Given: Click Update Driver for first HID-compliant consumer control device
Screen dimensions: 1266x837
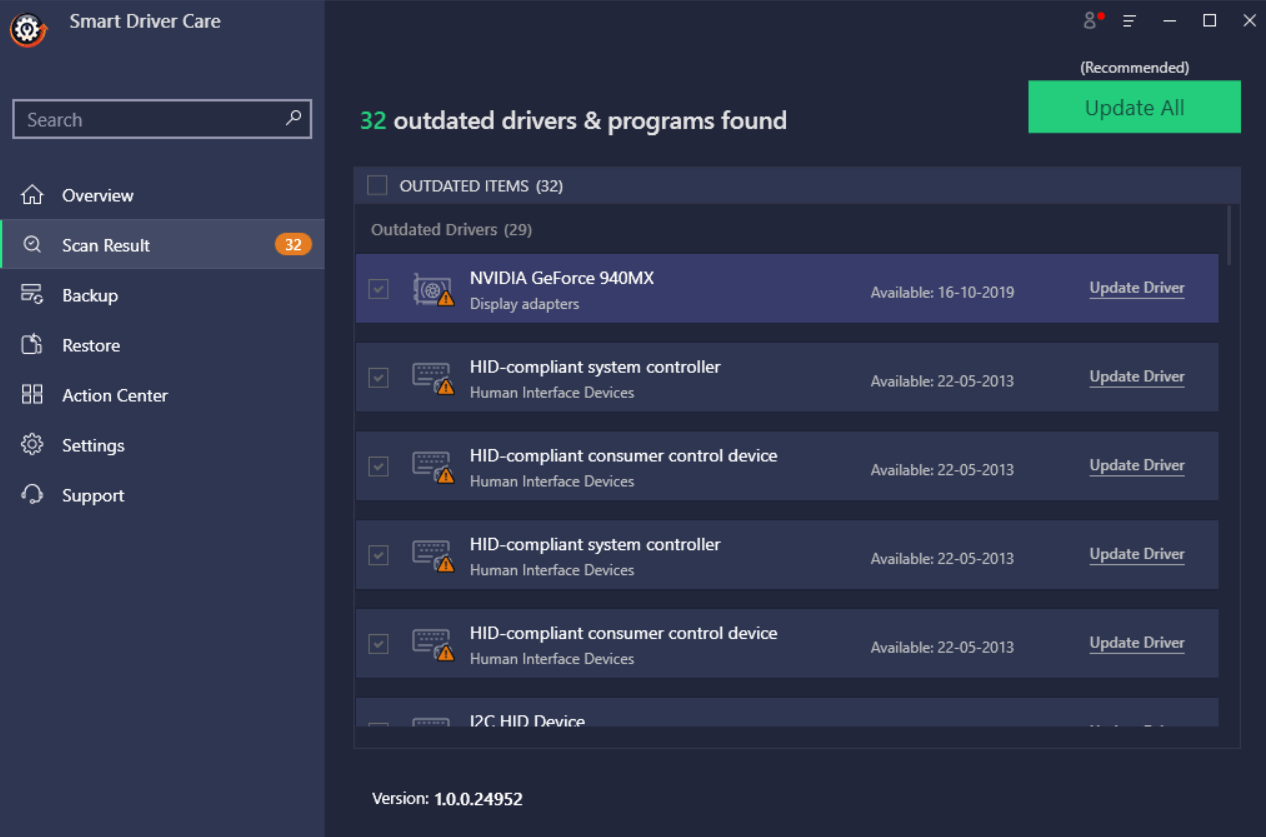Looking at the screenshot, I should click(1136, 466).
